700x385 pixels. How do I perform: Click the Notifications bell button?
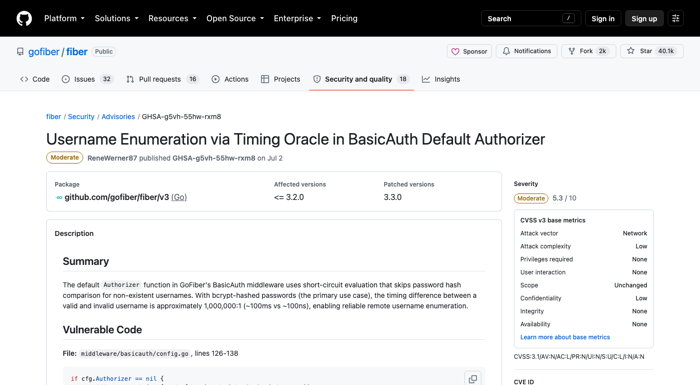pos(526,51)
